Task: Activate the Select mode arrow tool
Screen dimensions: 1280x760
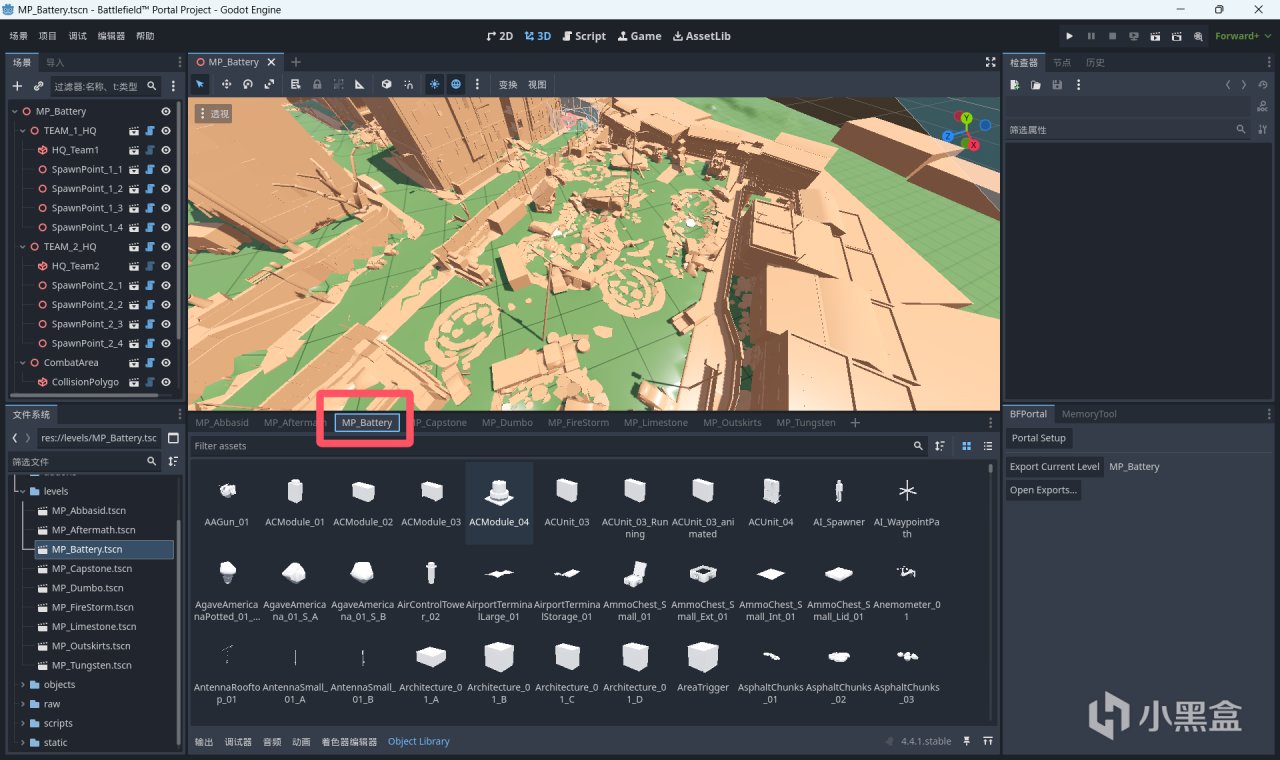Action: 200,85
